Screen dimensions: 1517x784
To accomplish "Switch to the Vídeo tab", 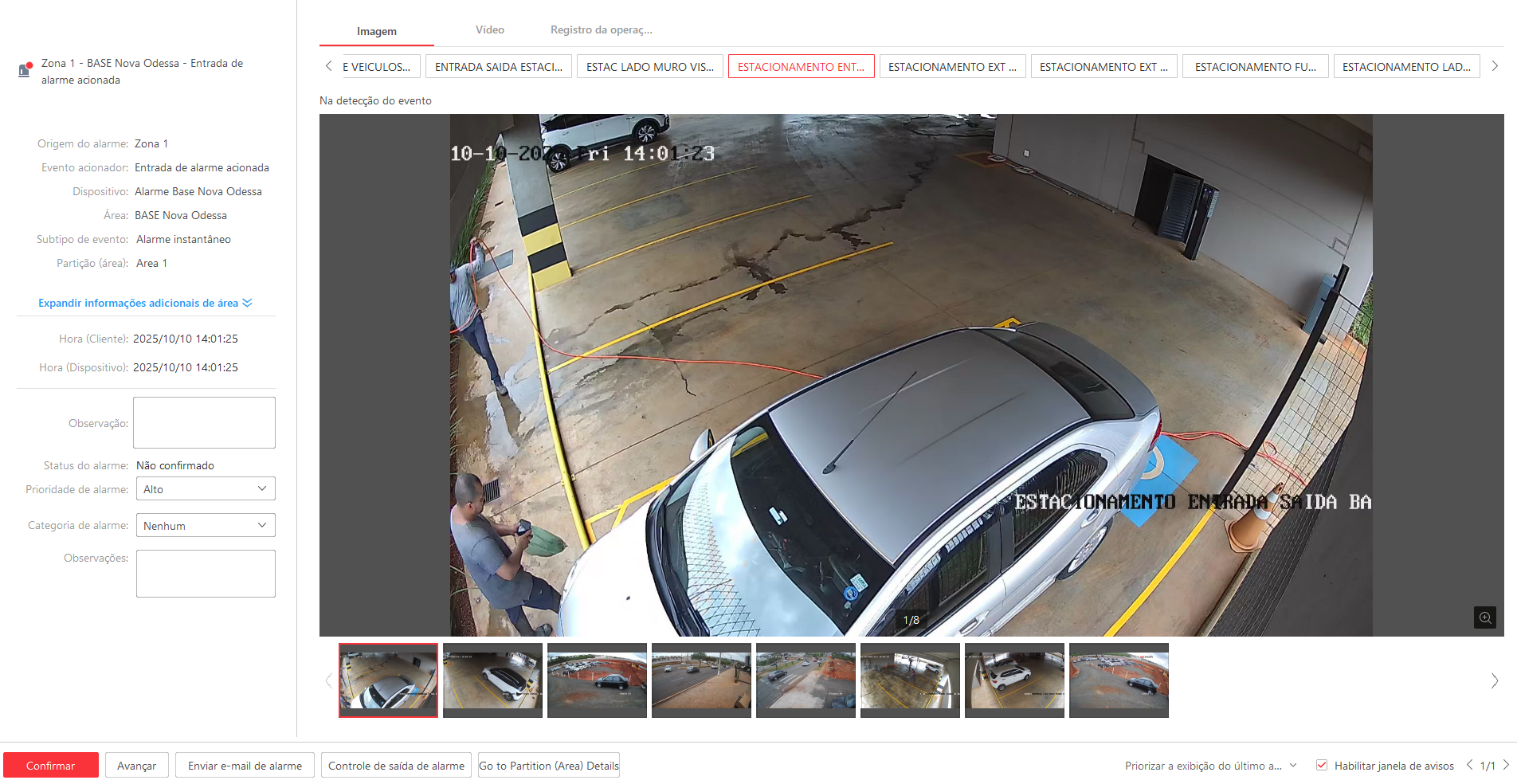I will (x=489, y=30).
